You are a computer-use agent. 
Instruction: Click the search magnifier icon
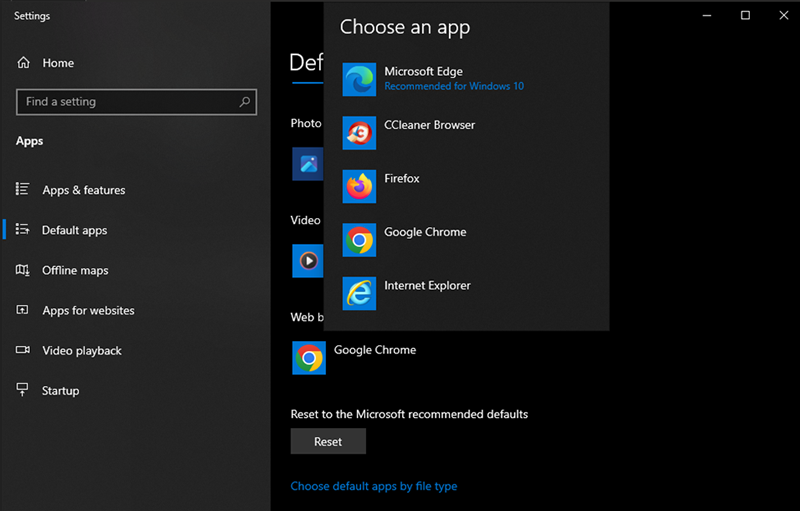coord(245,101)
